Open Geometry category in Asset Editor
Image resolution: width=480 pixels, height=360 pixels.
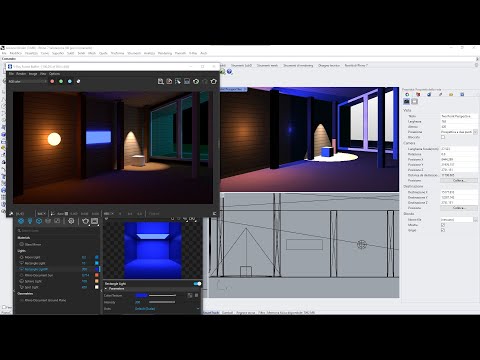pos(39,221)
